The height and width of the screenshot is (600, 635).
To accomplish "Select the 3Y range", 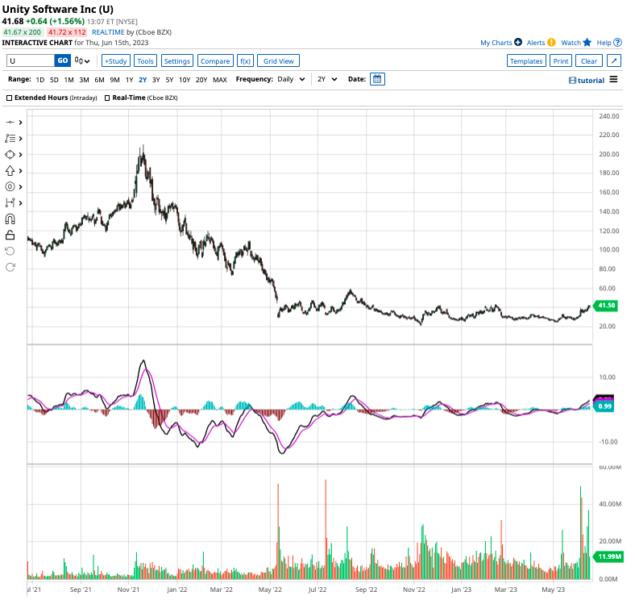I will tap(156, 80).
